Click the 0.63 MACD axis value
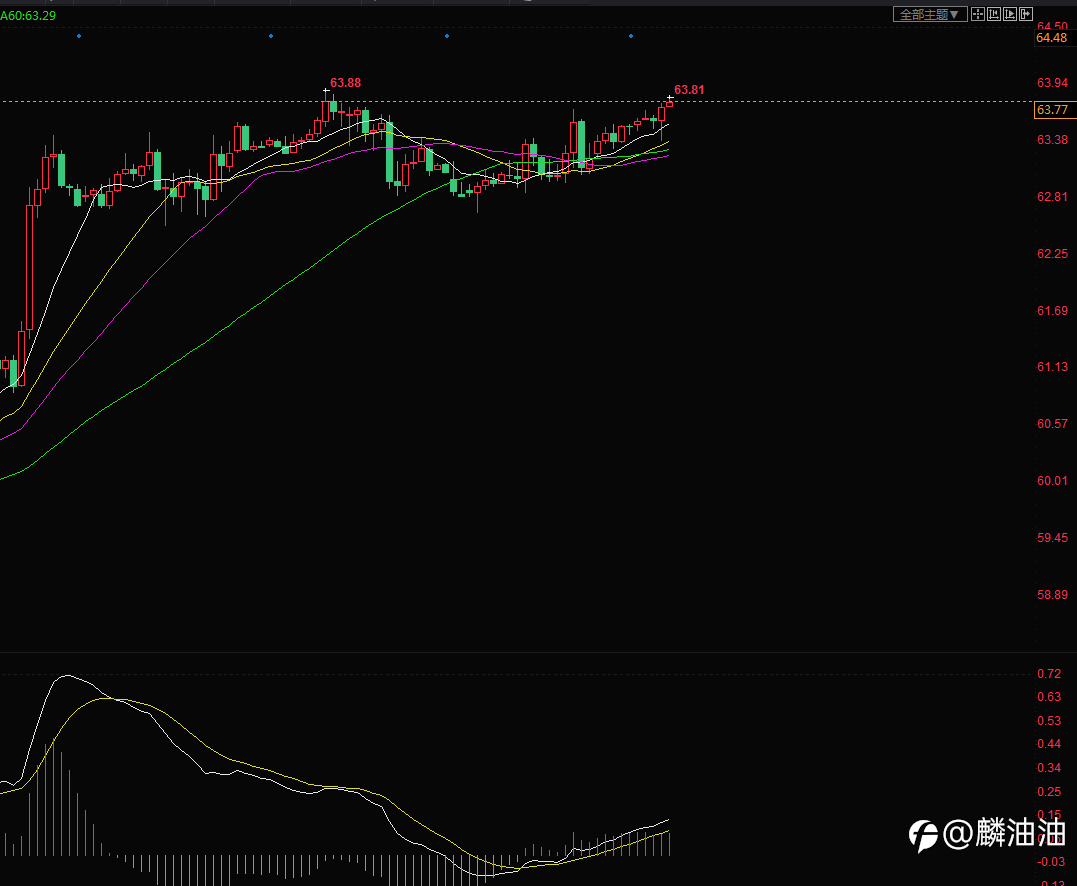1077x886 pixels. (x=1049, y=697)
